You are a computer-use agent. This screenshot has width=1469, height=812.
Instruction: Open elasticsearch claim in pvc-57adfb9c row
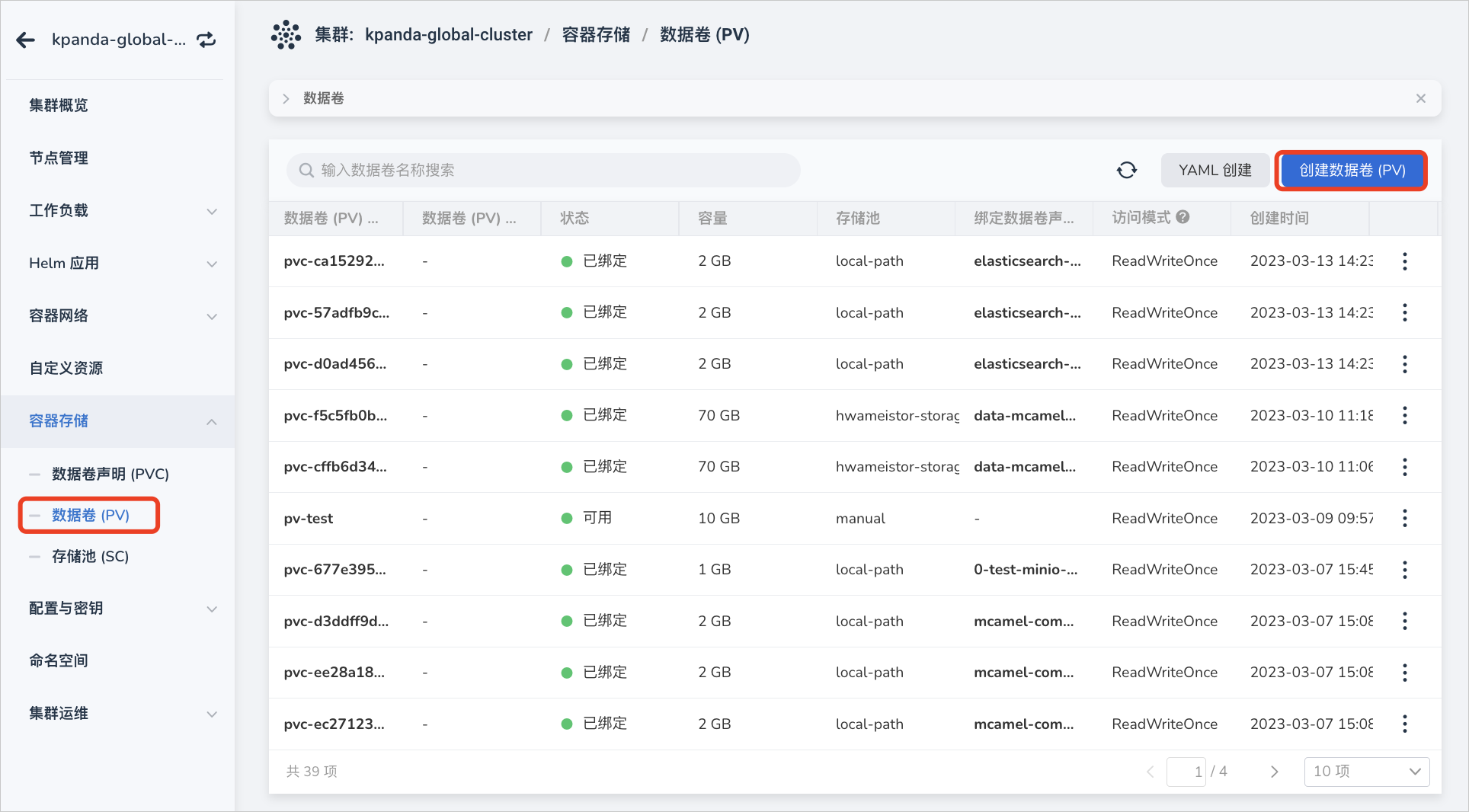(1027, 312)
